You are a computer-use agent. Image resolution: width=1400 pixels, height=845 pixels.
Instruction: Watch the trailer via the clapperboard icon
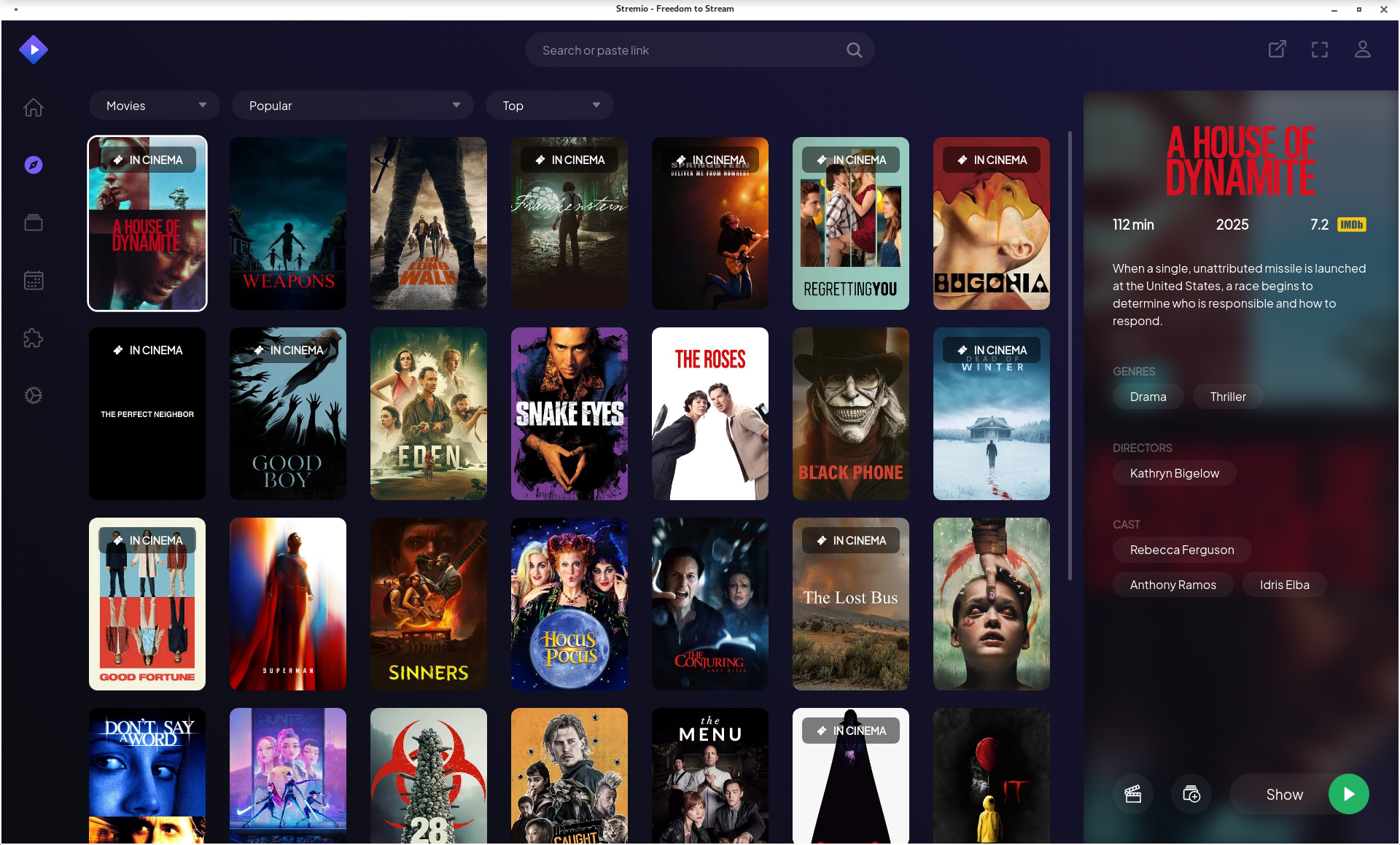pyautogui.click(x=1132, y=794)
